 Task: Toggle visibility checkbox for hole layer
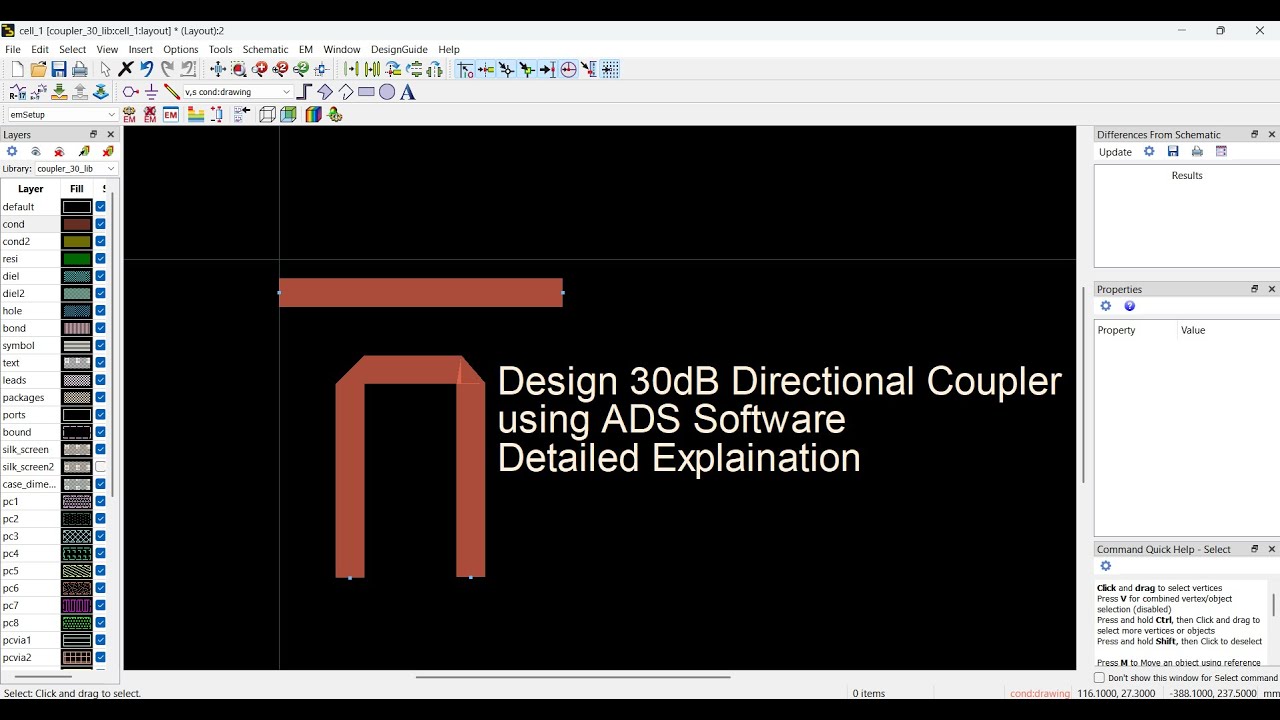(x=100, y=311)
